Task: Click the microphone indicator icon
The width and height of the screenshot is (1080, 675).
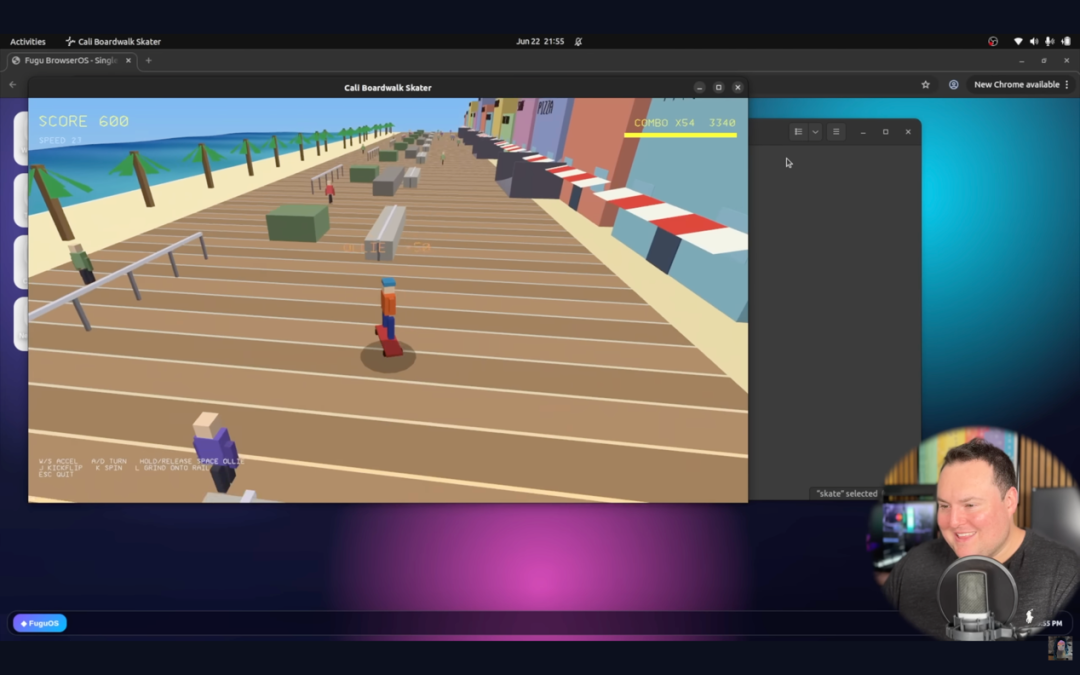Action: click(1049, 41)
